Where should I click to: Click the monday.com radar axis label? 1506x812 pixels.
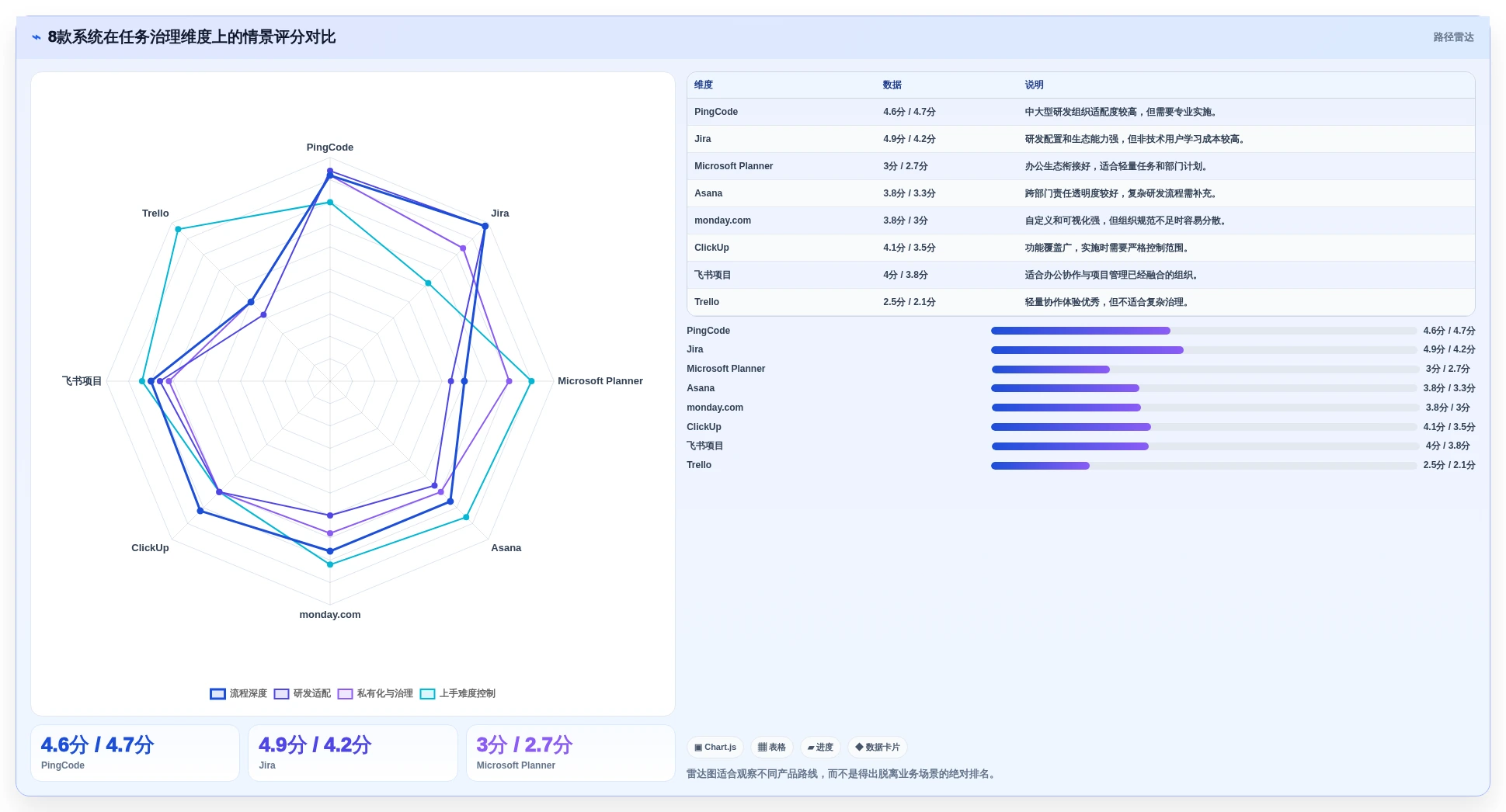330,615
